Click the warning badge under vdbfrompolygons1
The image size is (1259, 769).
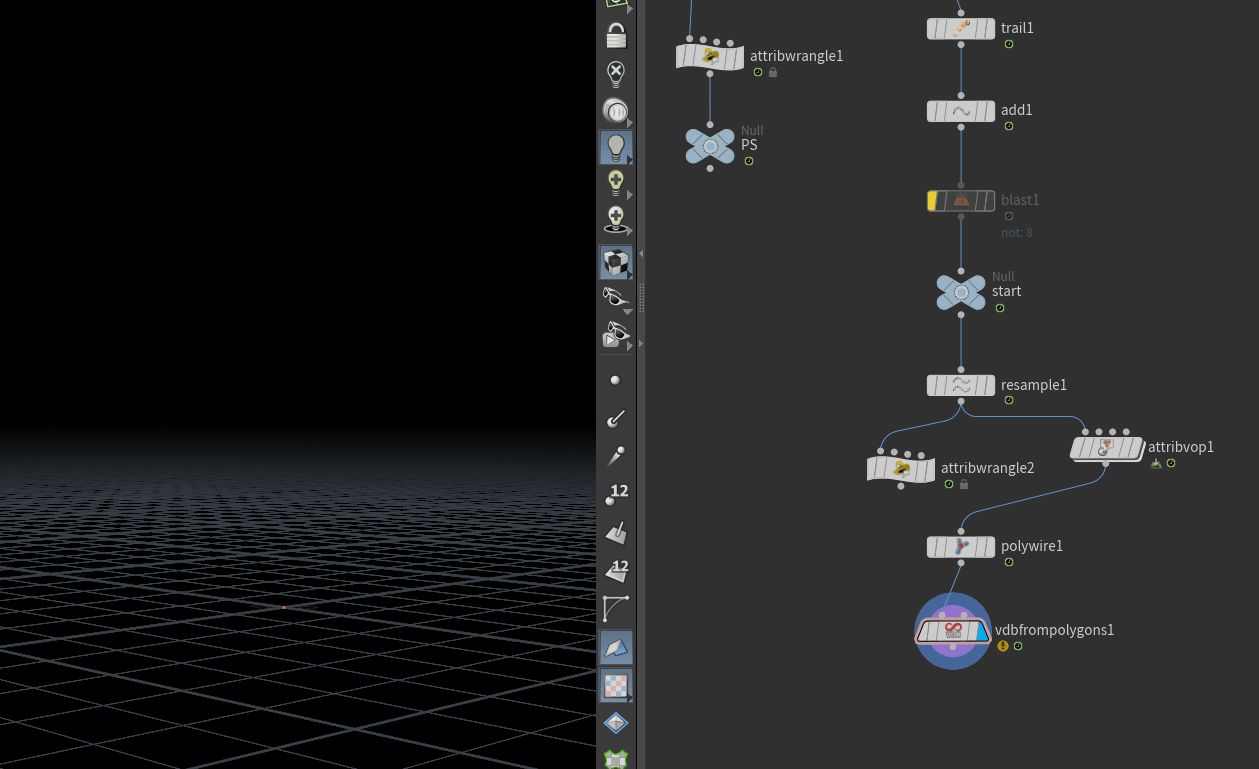point(1003,646)
